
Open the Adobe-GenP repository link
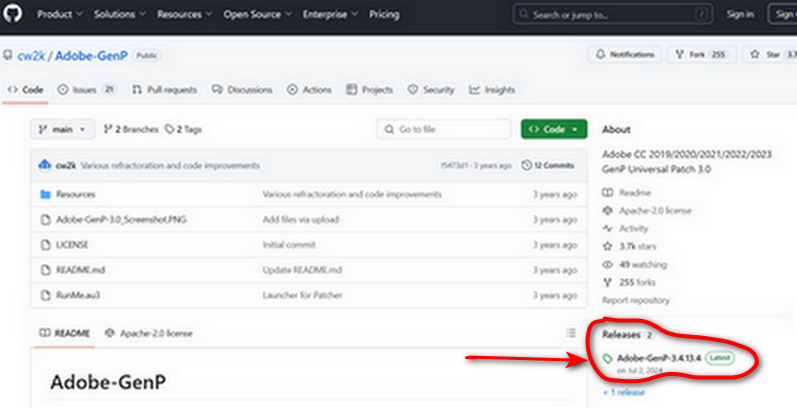(91, 56)
